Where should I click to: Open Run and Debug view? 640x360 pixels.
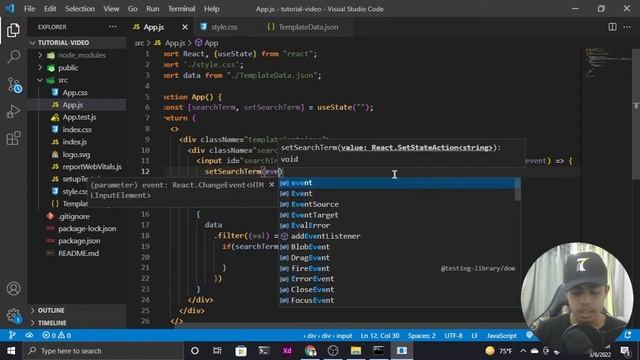point(13,111)
